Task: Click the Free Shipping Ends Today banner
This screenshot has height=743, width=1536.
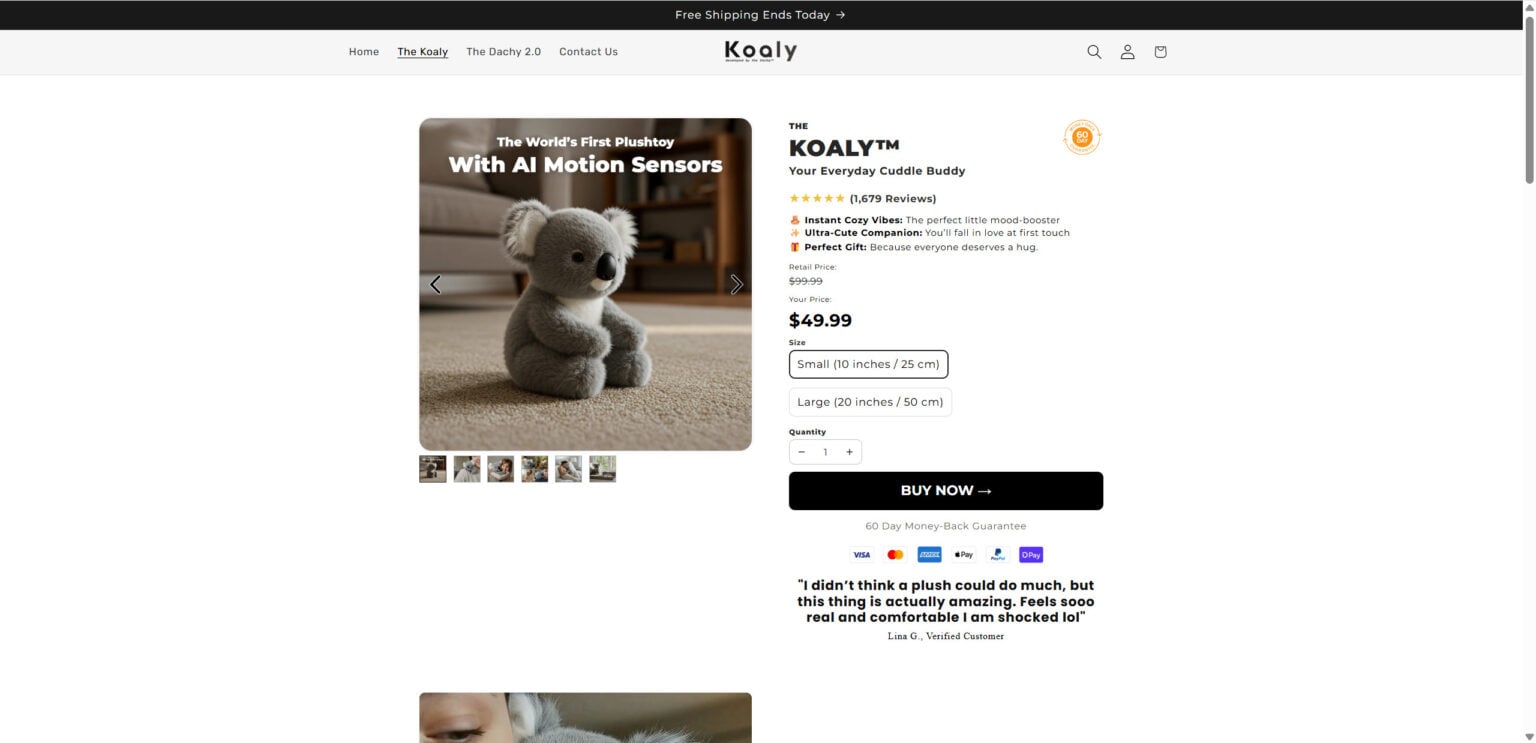Action: 760,15
